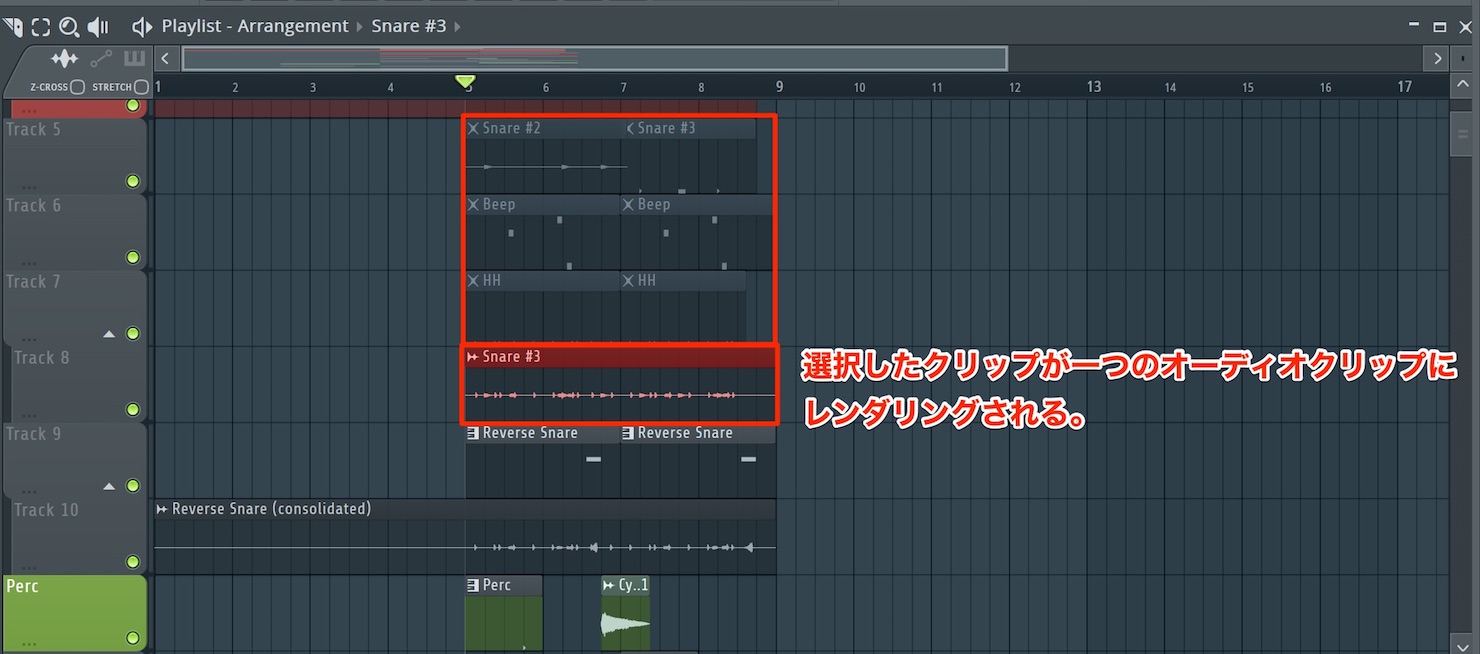This screenshot has width=1480, height=654.
Task: Click pattern icon on second Reverse Snare clip
Action: (x=628, y=433)
